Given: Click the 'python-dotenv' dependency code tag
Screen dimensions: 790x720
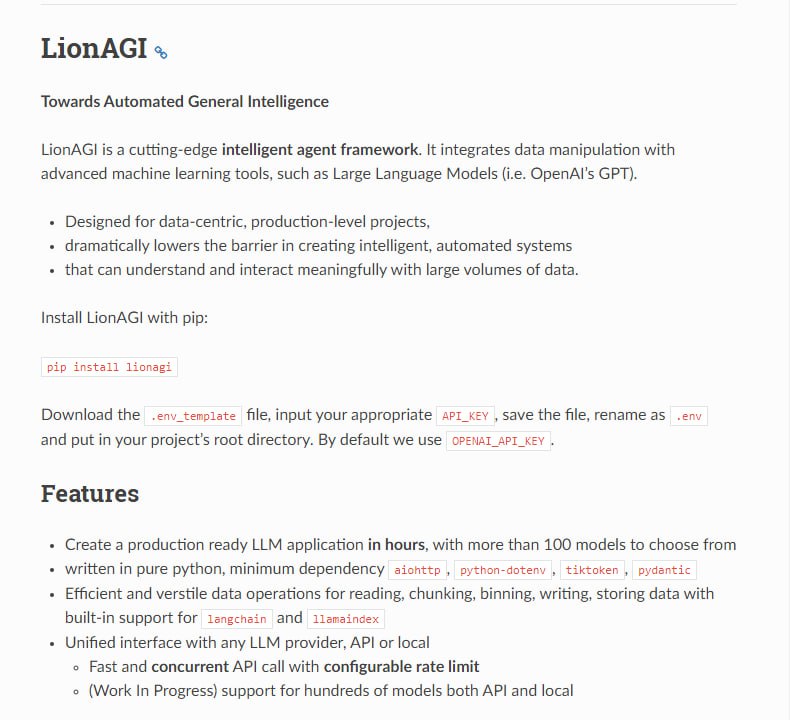Looking at the screenshot, I should tap(505, 570).
